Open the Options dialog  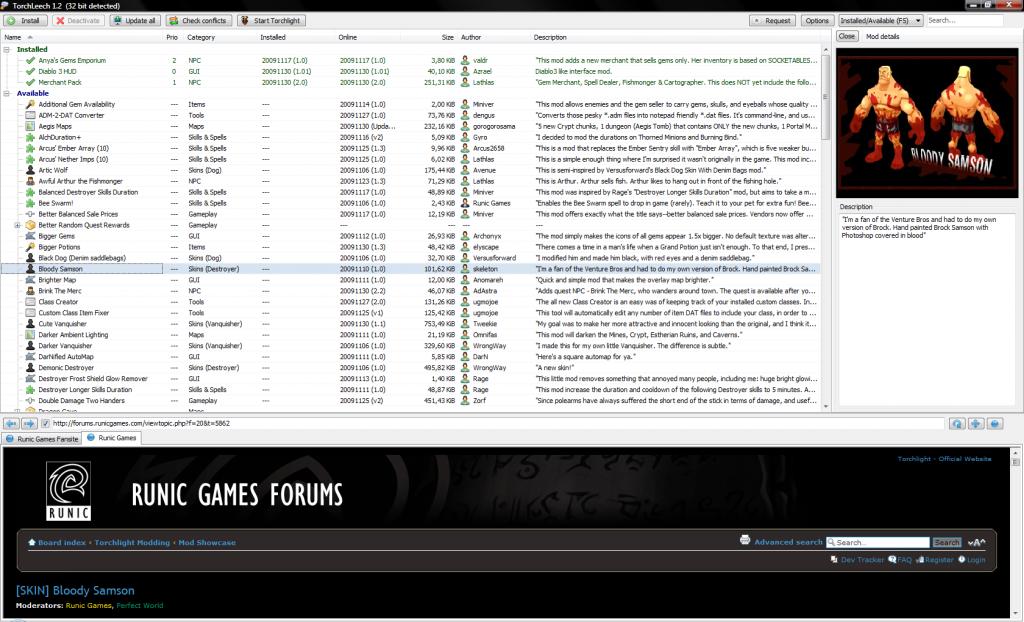816,20
